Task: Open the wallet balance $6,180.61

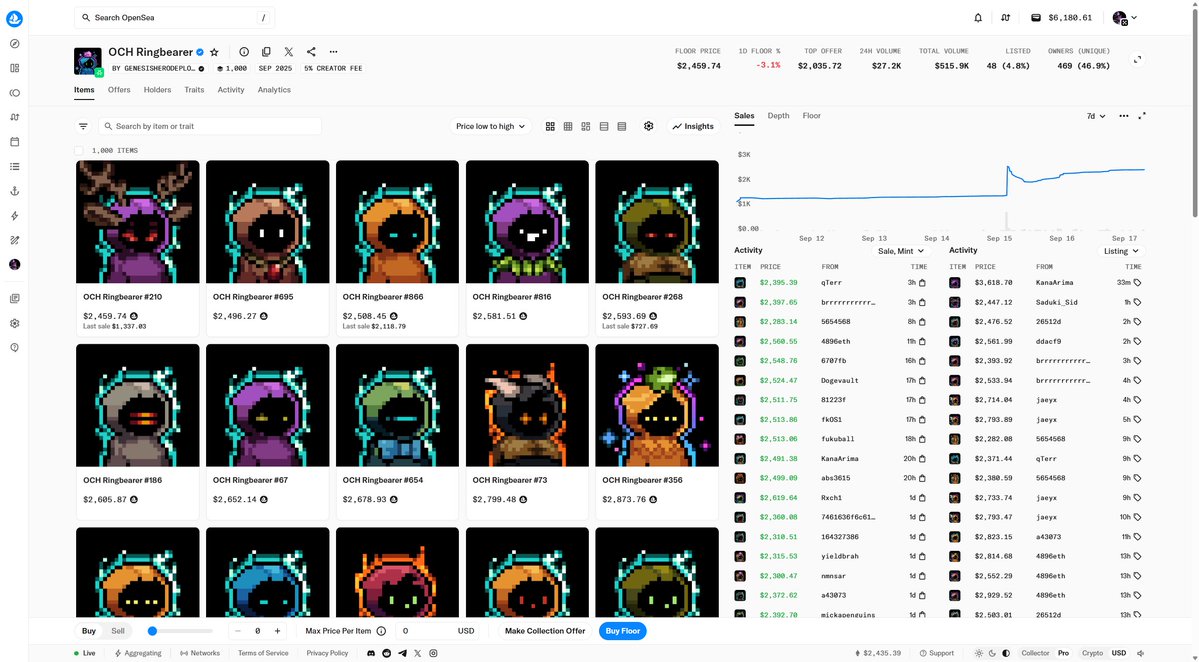Action: [1061, 18]
